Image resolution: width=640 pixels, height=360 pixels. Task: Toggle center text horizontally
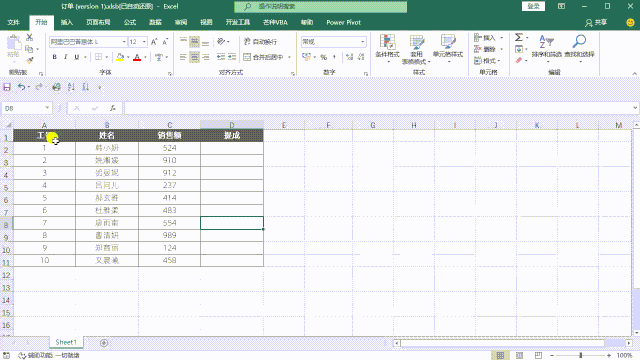194,57
